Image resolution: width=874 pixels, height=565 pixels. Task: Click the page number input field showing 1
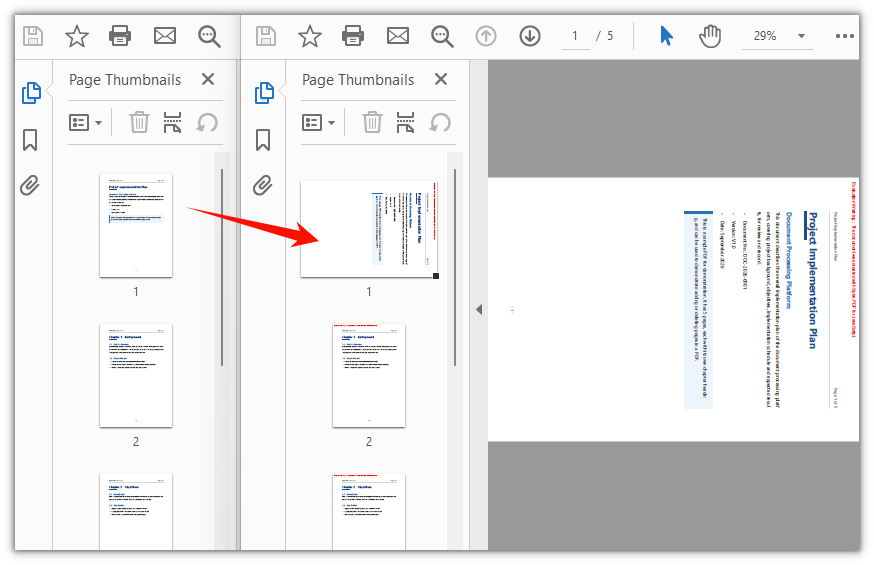pyautogui.click(x=576, y=37)
